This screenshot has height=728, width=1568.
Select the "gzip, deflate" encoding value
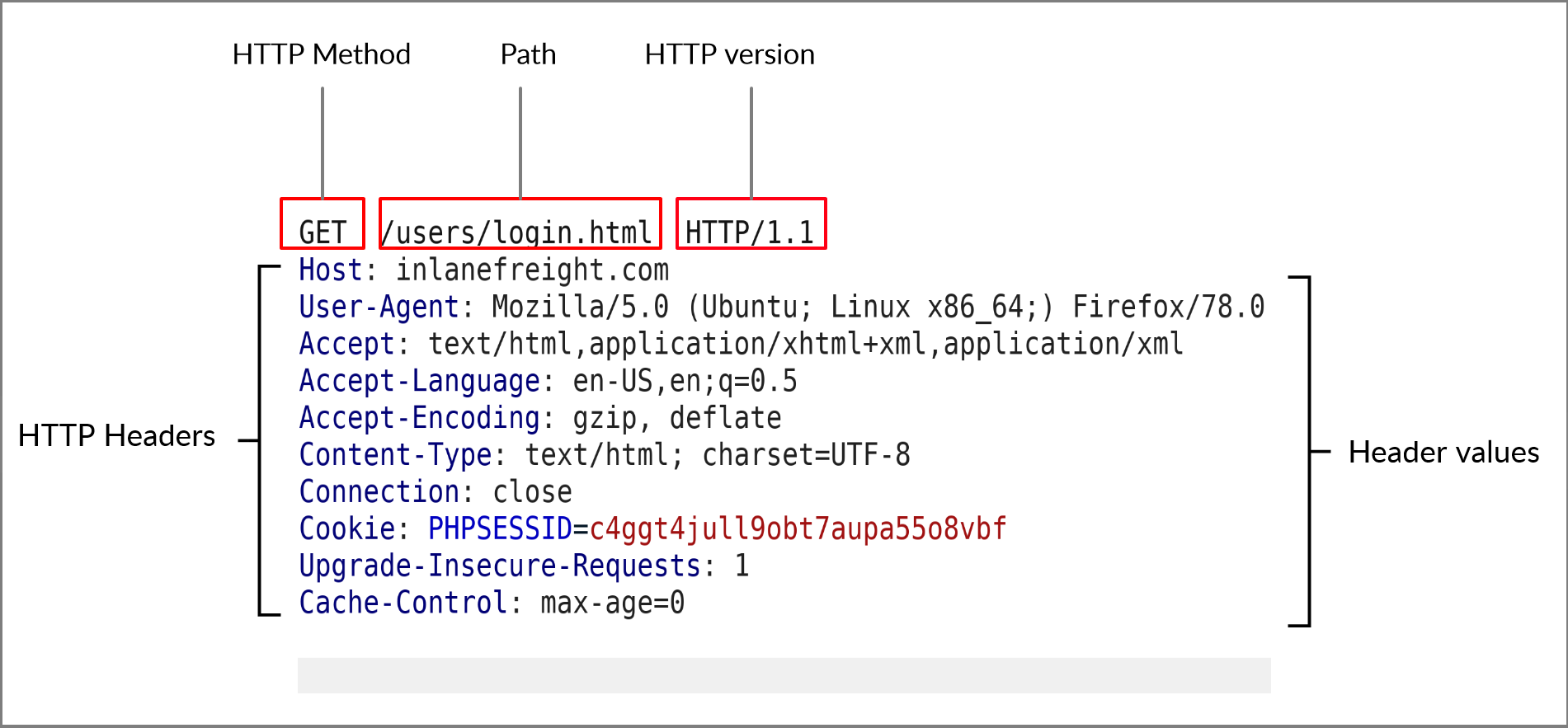(676, 418)
